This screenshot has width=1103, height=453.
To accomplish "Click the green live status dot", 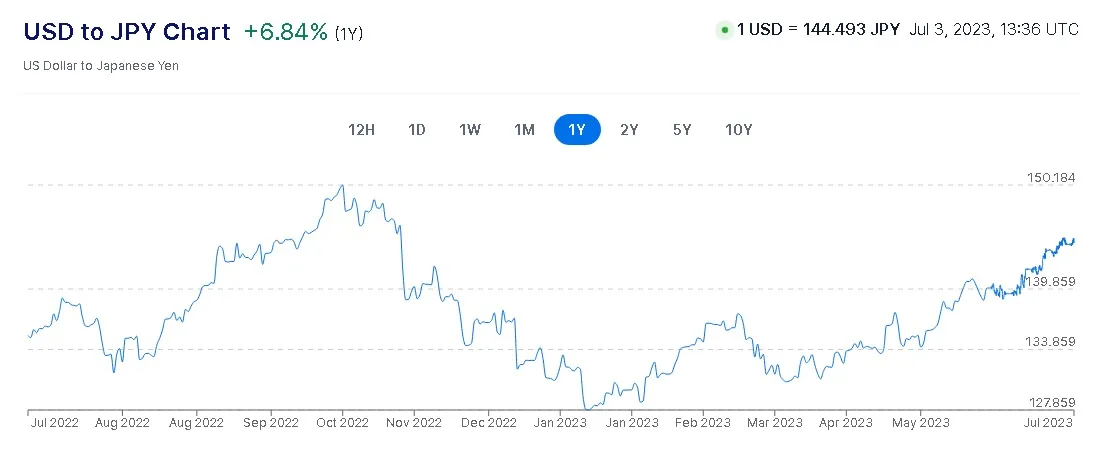I will pyautogui.click(x=724, y=30).
